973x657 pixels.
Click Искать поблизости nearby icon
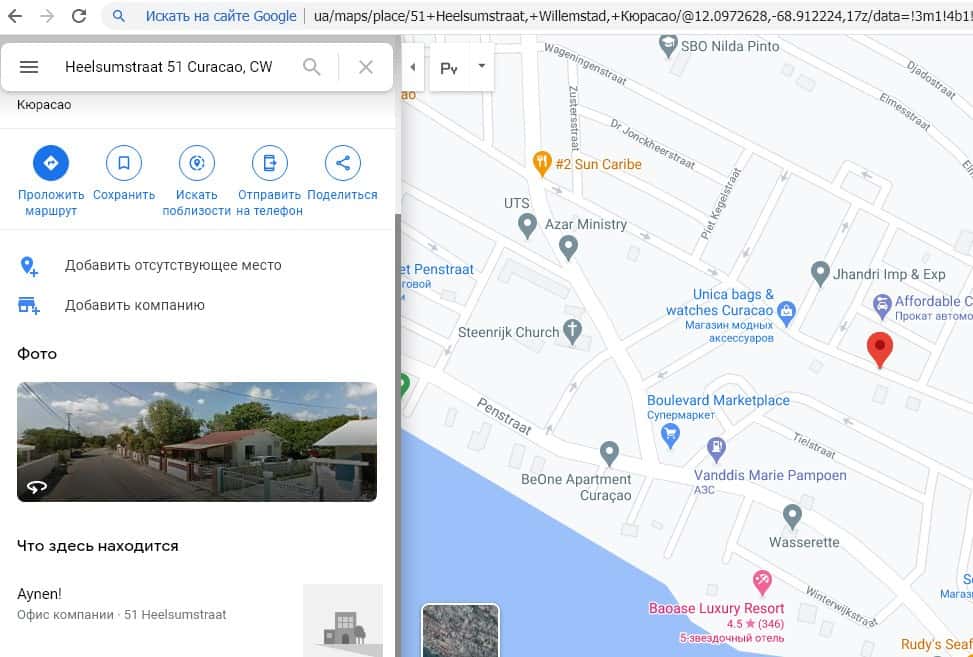click(x=197, y=163)
